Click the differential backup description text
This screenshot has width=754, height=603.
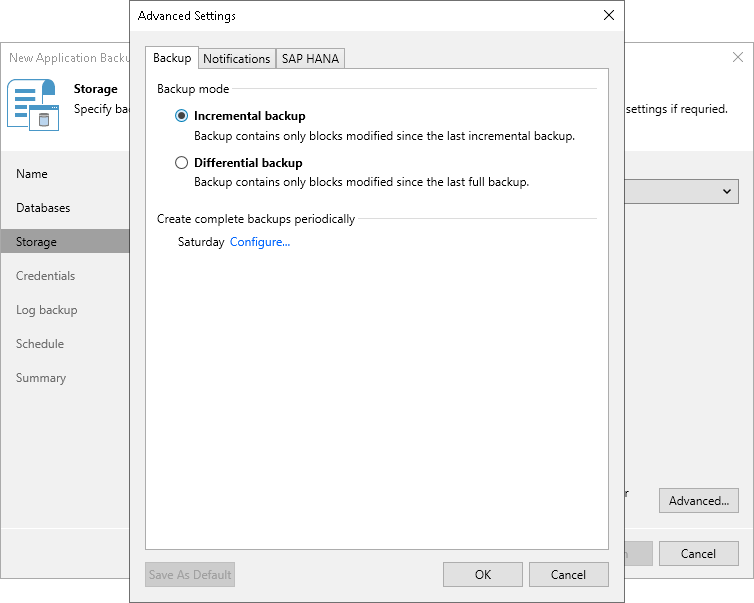(361, 182)
